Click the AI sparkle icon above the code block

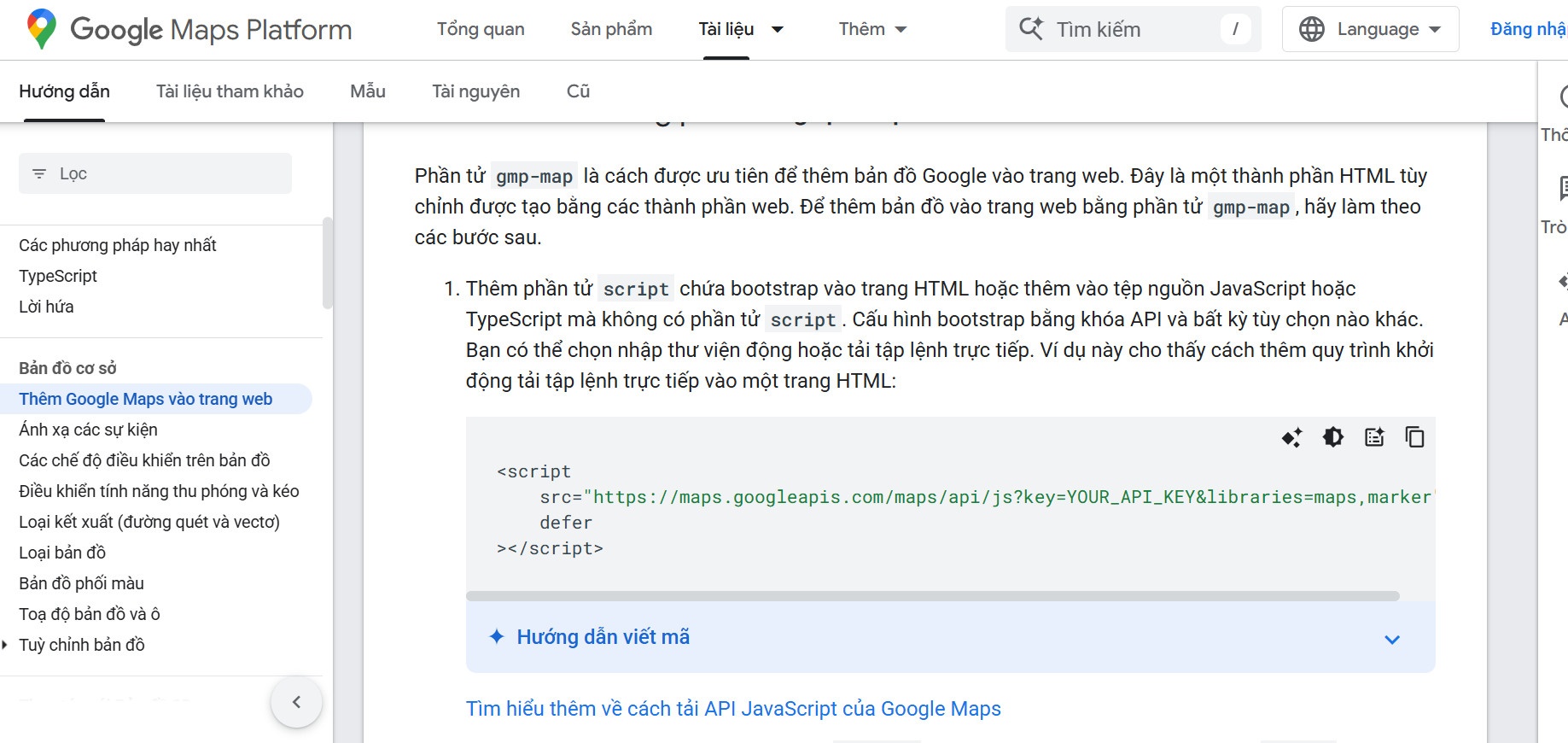(1291, 436)
